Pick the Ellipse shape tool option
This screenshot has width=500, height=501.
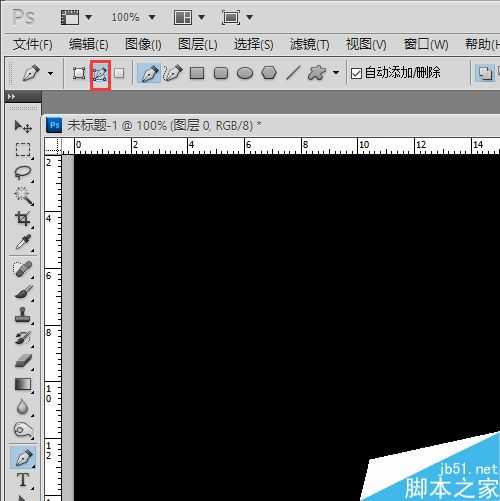(245, 73)
